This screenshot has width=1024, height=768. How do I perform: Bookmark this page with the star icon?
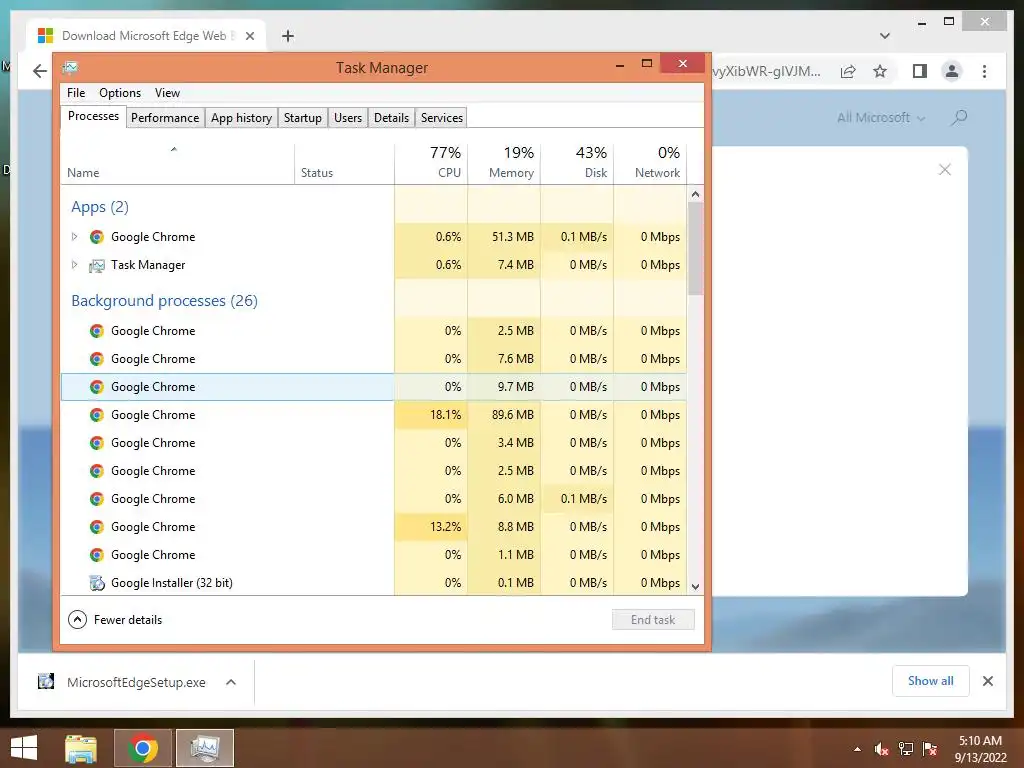880,71
